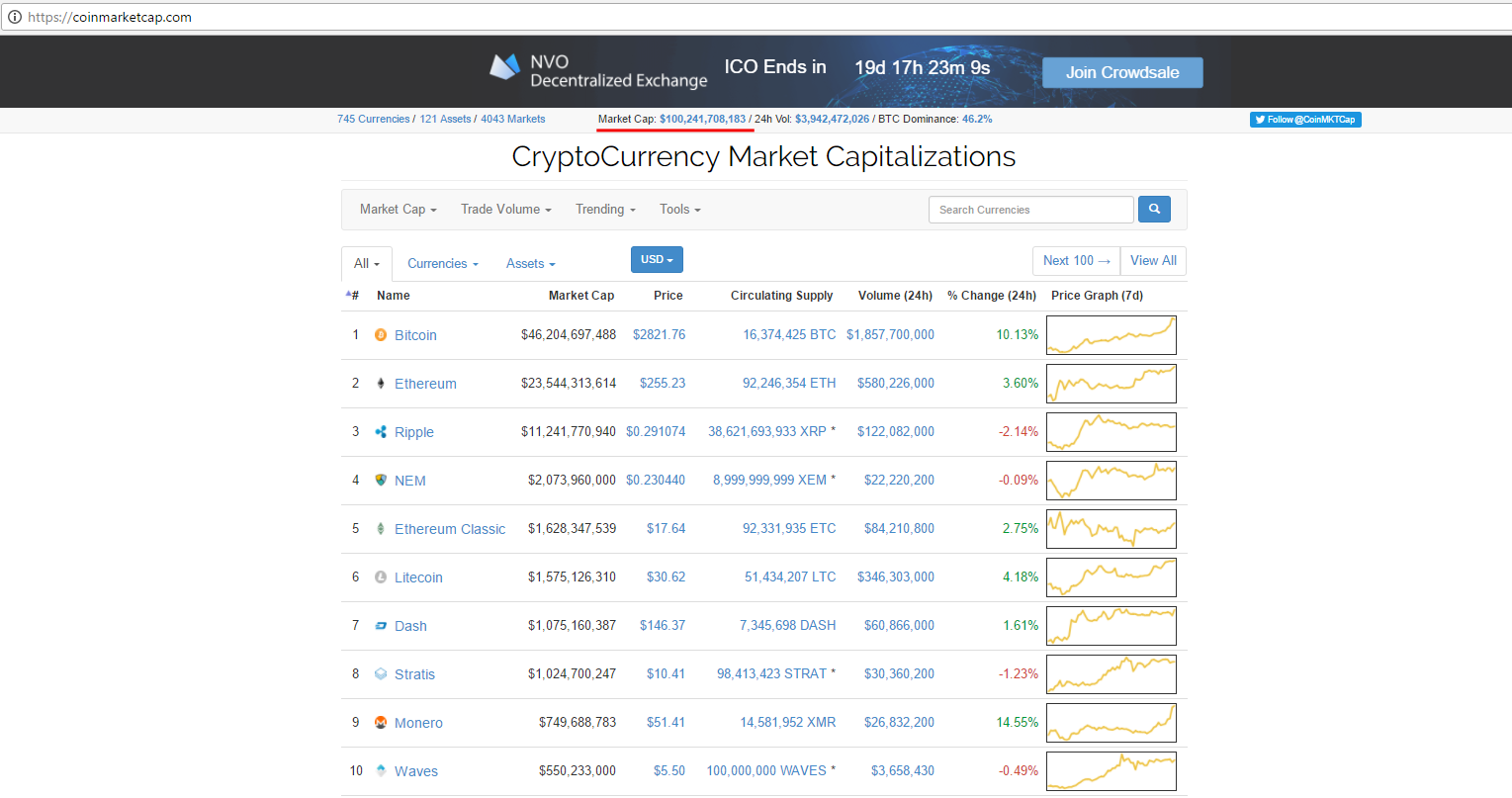
Task: Click the Waves logo icon
Action: click(x=381, y=771)
